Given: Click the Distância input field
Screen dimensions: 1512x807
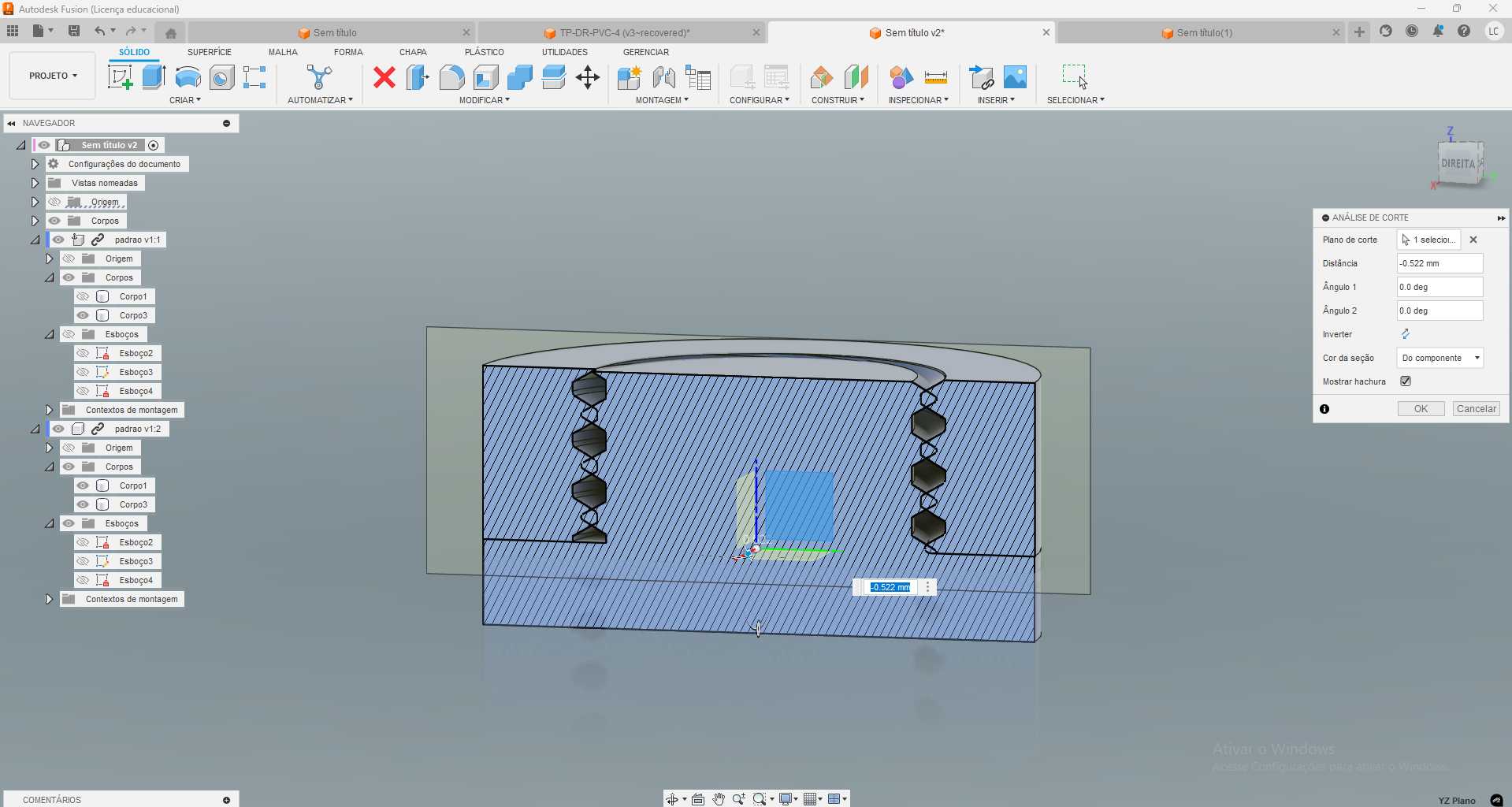Looking at the screenshot, I should (x=1440, y=263).
